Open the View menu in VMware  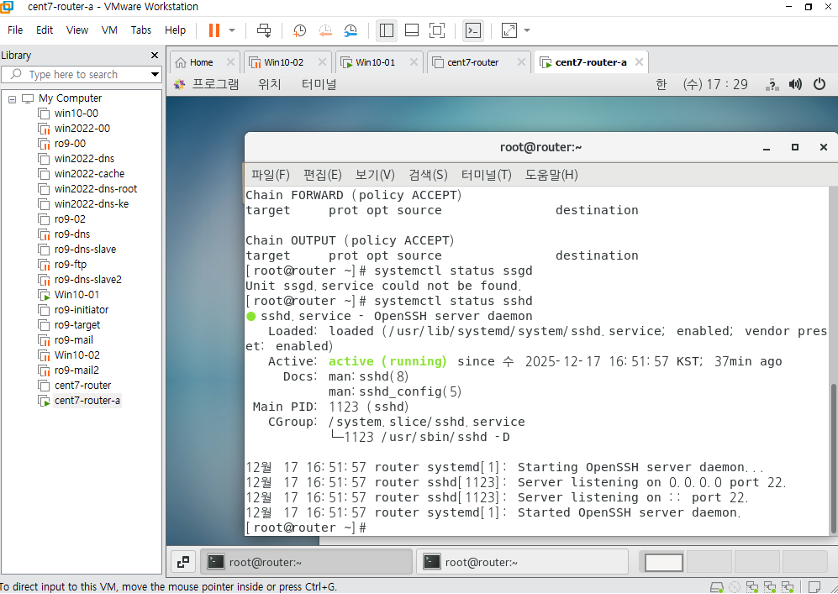click(x=77, y=30)
